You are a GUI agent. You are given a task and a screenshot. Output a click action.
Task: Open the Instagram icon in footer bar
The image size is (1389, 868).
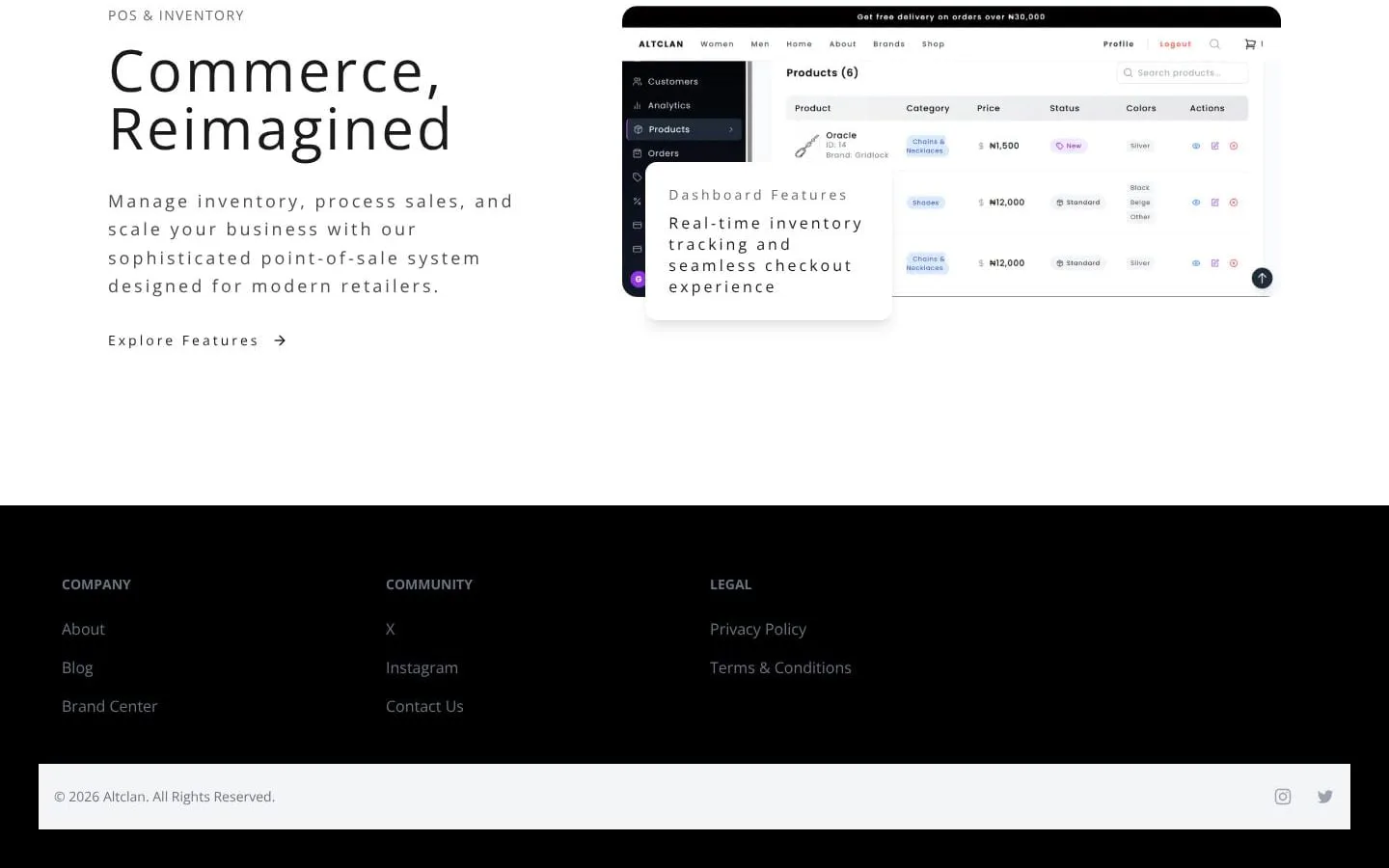tap(1283, 797)
